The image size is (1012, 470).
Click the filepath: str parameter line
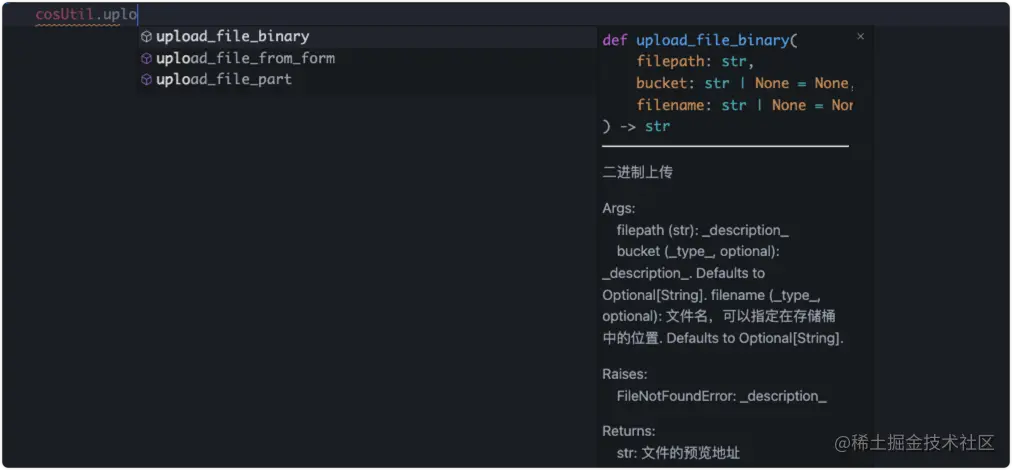click(x=696, y=62)
